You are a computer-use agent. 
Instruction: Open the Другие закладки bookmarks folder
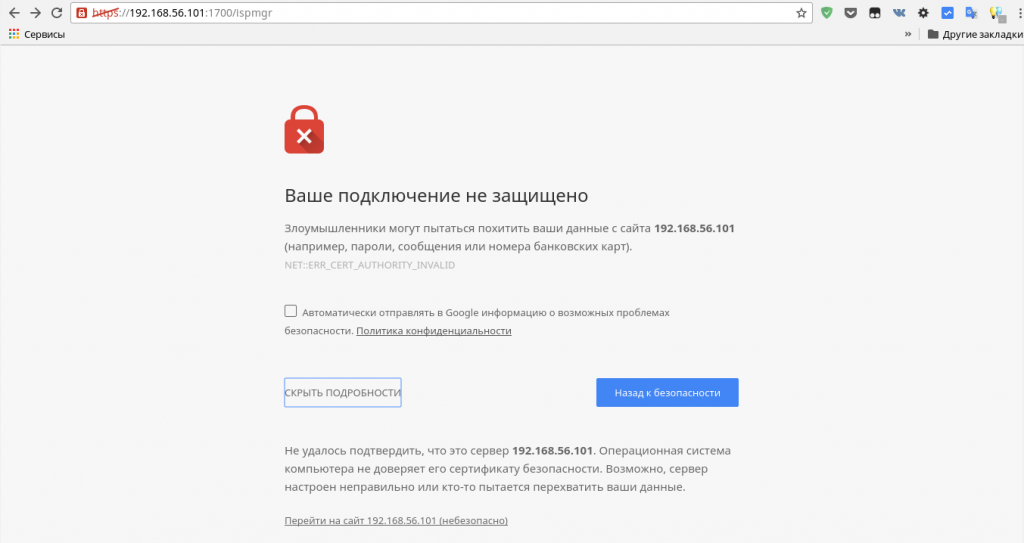point(969,34)
